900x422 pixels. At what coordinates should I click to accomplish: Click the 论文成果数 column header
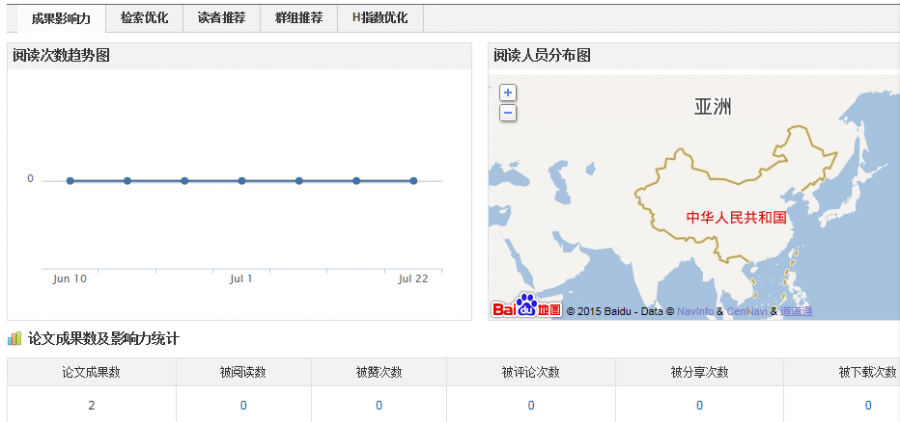click(x=91, y=372)
